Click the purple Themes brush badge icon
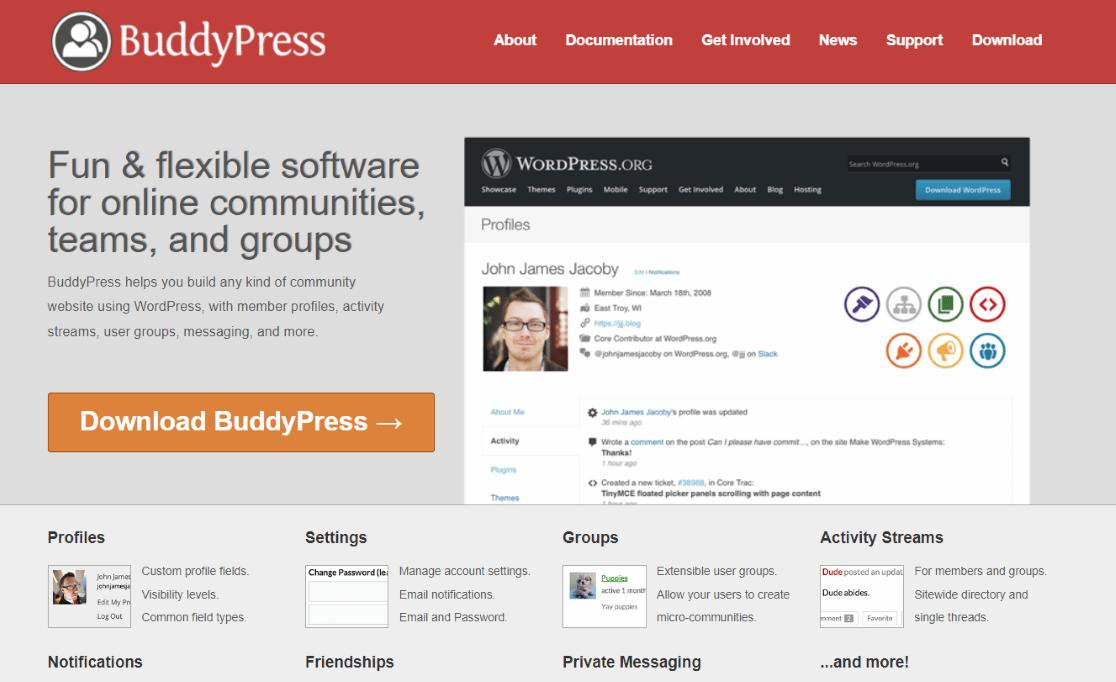The width and height of the screenshot is (1116, 682). point(861,304)
